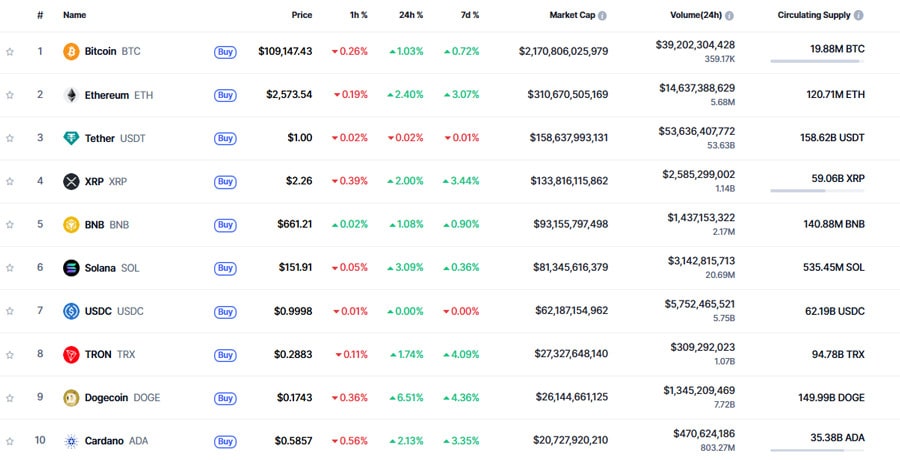Click the Buy button for USDC
The height and width of the screenshot is (460, 900).
point(225,312)
